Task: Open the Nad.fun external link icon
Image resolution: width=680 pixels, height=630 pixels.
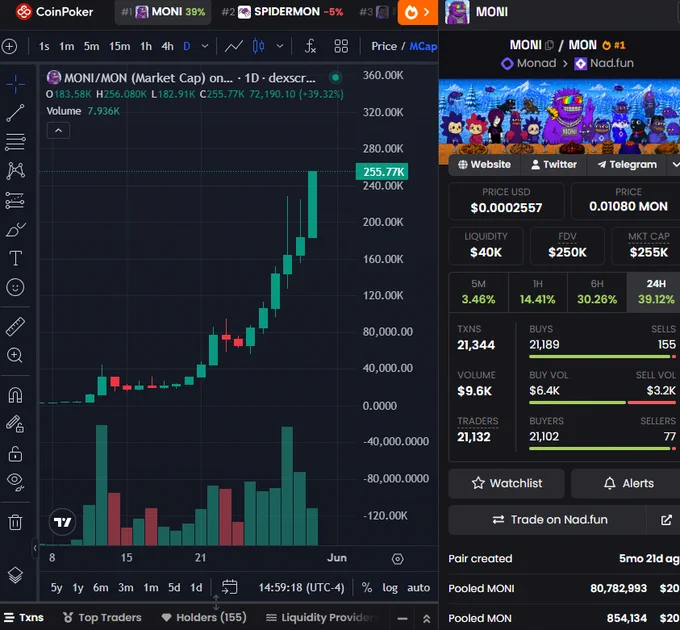Action: pos(666,519)
